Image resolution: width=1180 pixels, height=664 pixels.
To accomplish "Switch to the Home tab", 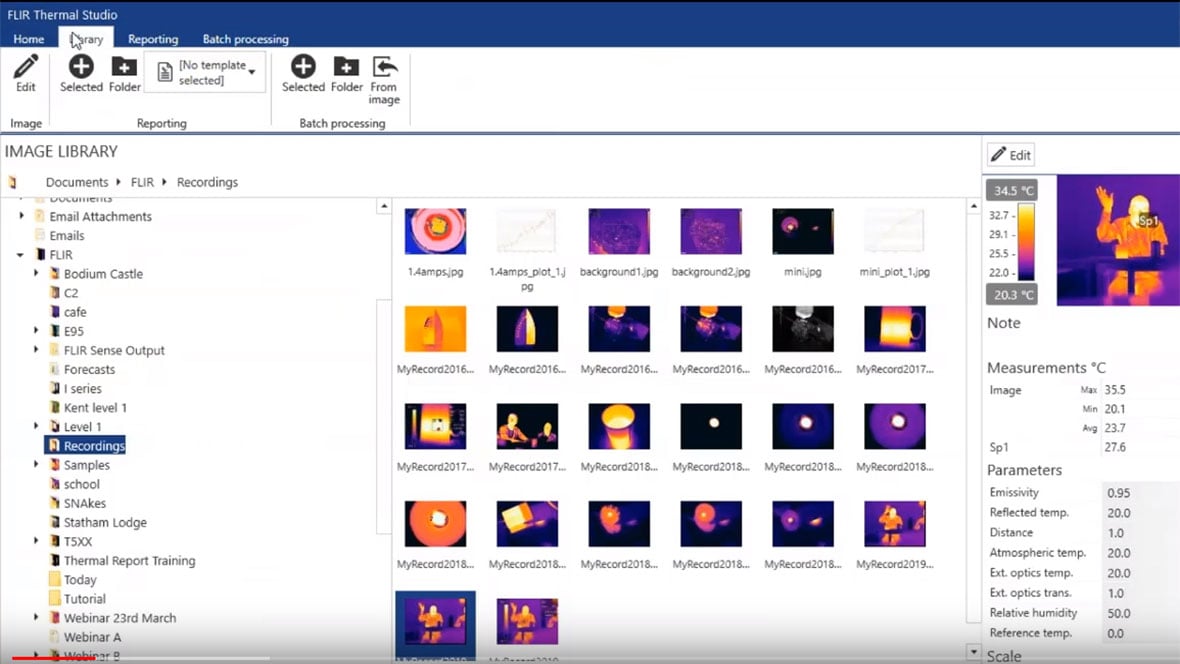I will 28,39.
